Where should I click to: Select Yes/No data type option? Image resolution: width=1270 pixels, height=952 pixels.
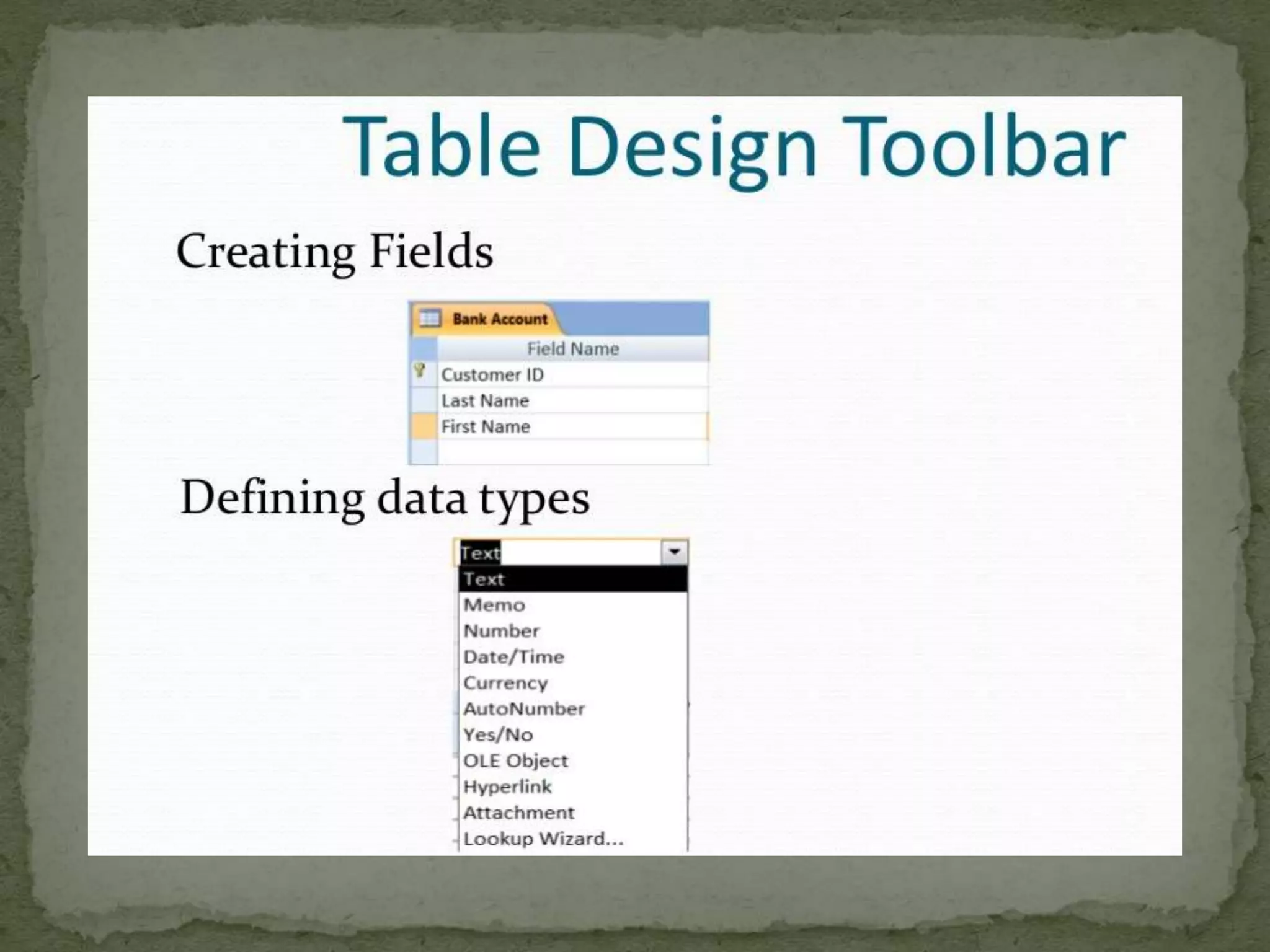572,735
